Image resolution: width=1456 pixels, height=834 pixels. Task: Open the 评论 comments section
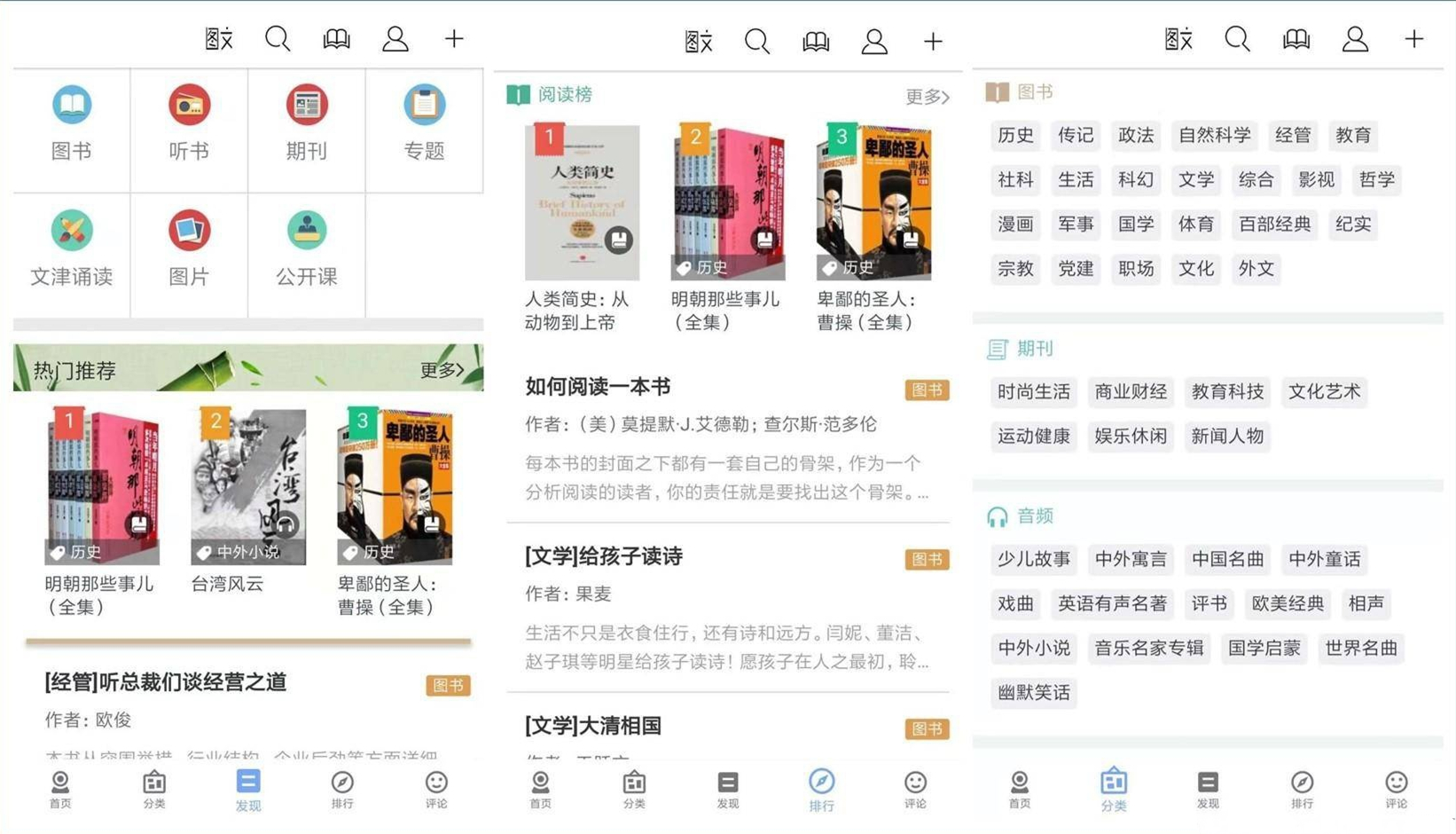coord(436,790)
